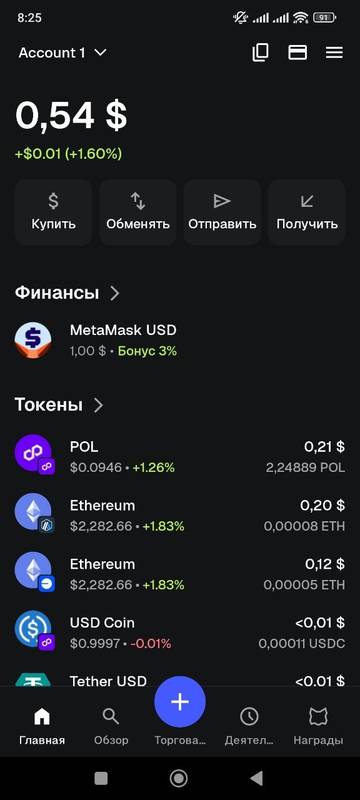This screenshot has width=360, height=800.
Task: Expand the Токены section chevron
Action: 98,405
